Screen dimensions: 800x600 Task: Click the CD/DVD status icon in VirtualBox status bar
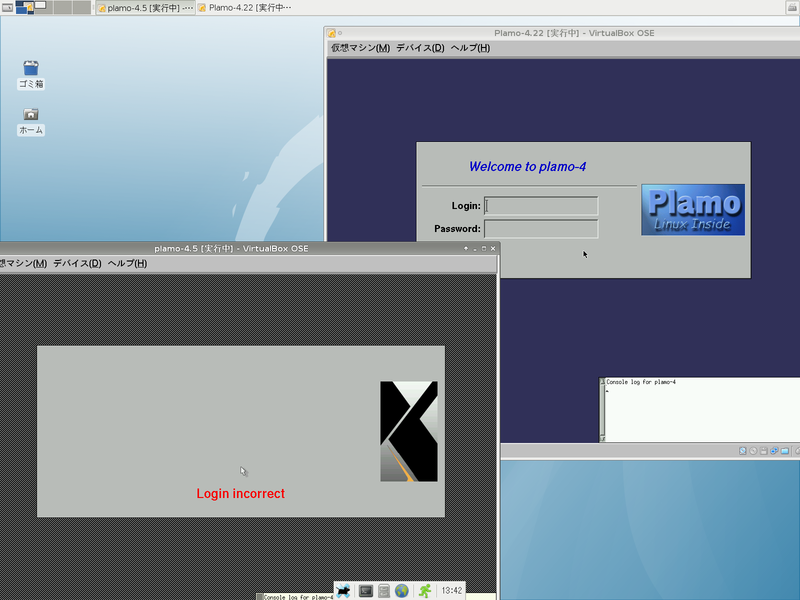753,451
